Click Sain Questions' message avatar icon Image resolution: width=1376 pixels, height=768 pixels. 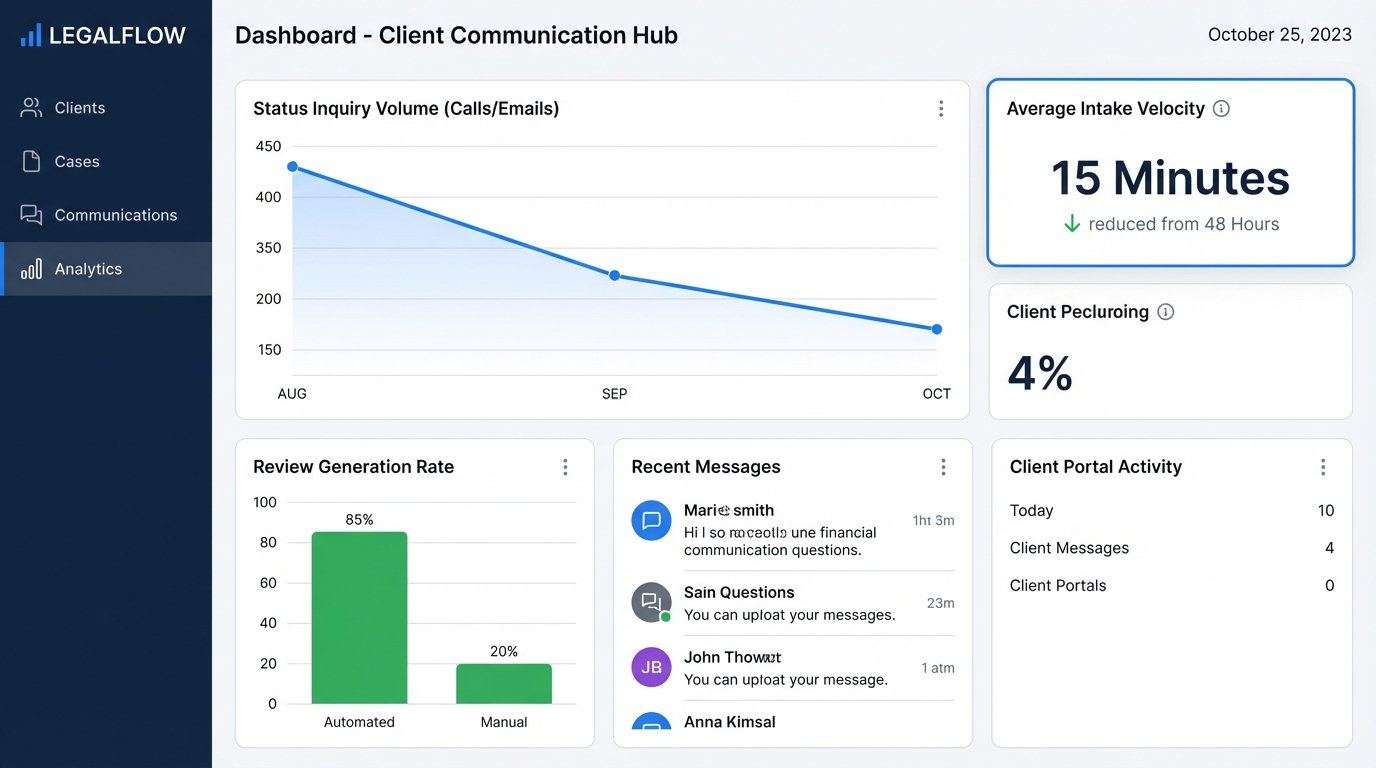(x=651, y=602)
